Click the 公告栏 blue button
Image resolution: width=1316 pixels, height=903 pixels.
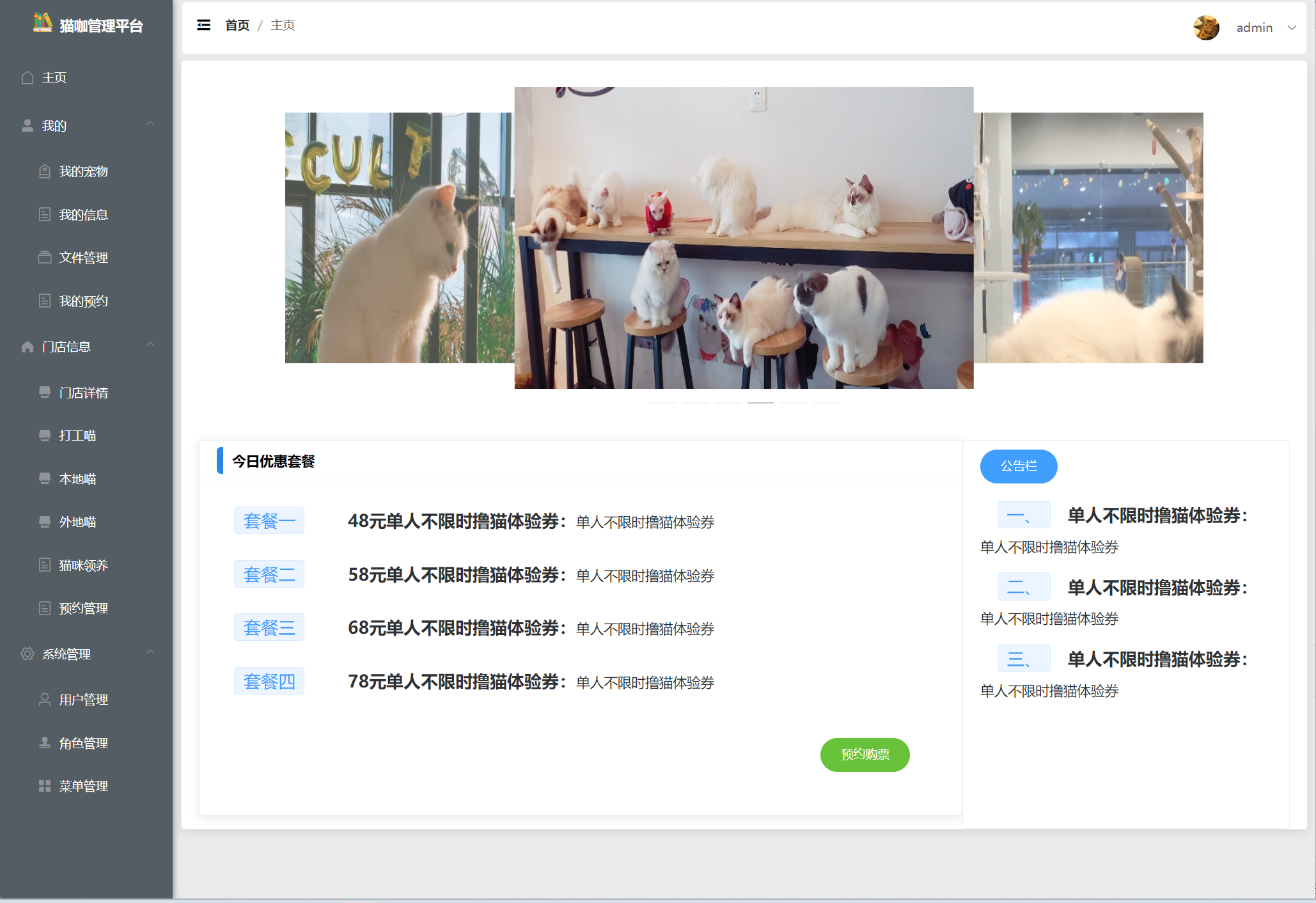[x=1018, y=466]
